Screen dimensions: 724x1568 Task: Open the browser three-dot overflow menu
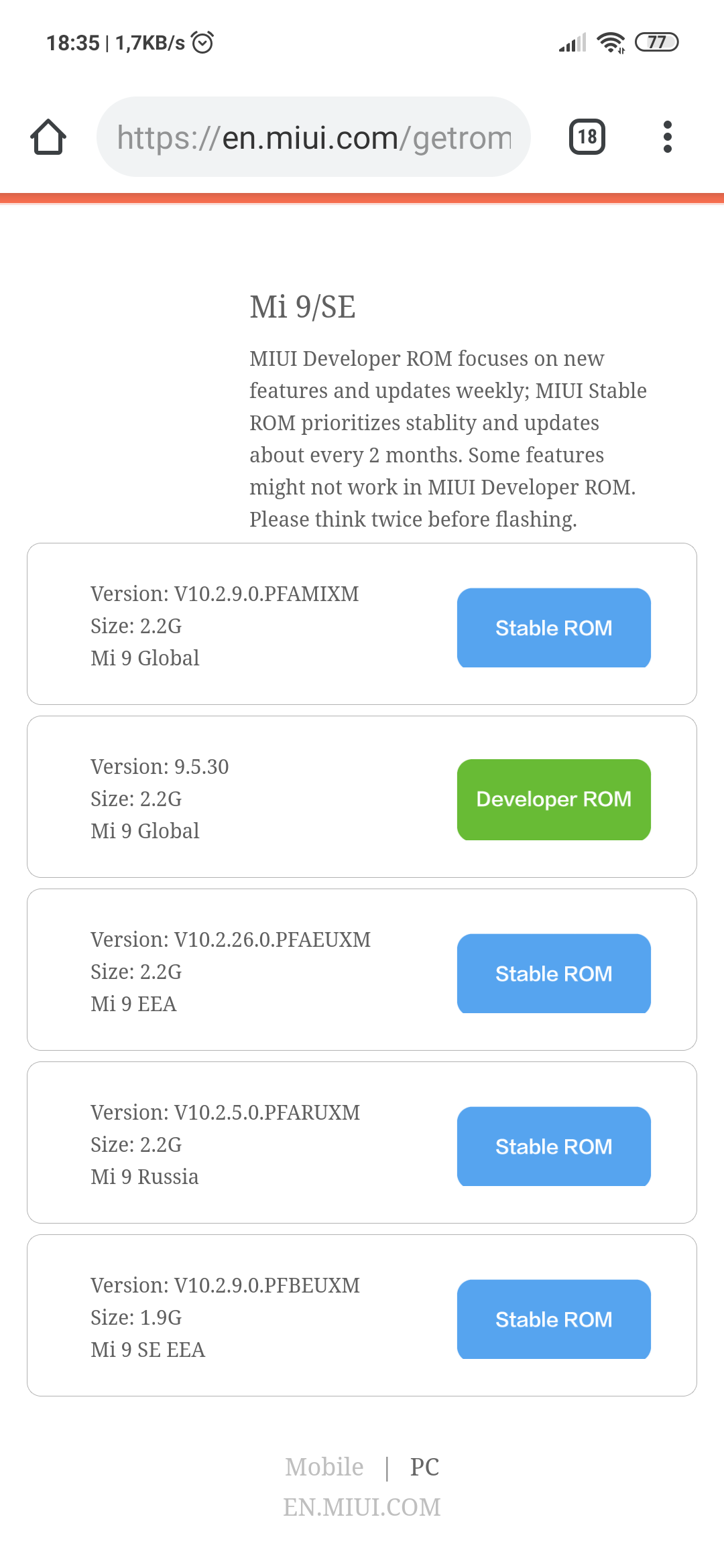pos(667,137)
